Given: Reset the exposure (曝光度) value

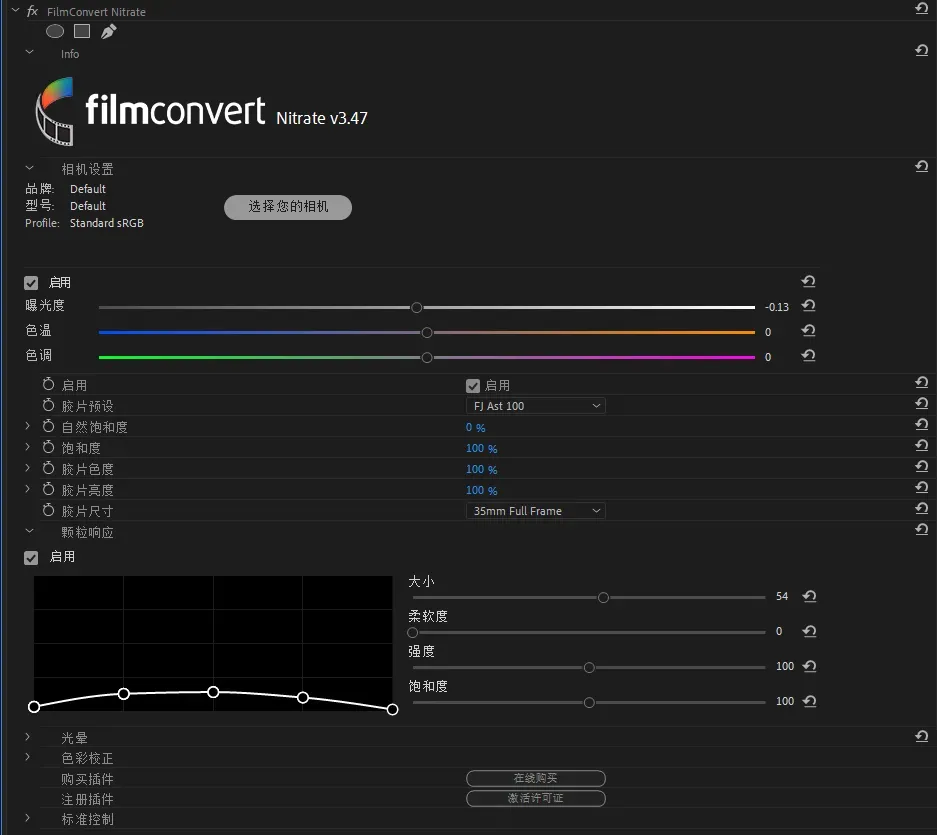Looking at the screenshot, I should click(808, 306).
